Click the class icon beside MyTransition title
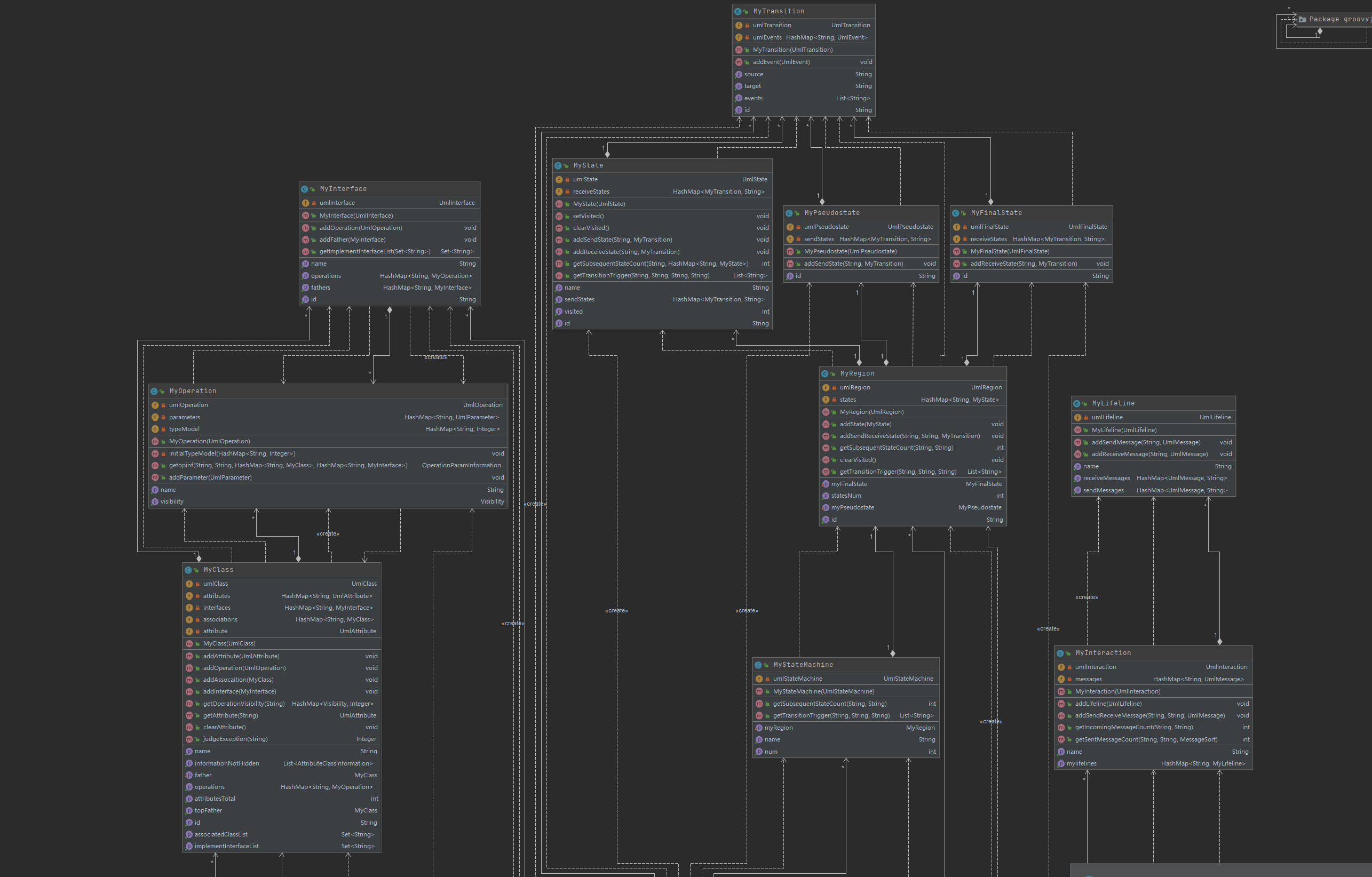 click(738, 11)
